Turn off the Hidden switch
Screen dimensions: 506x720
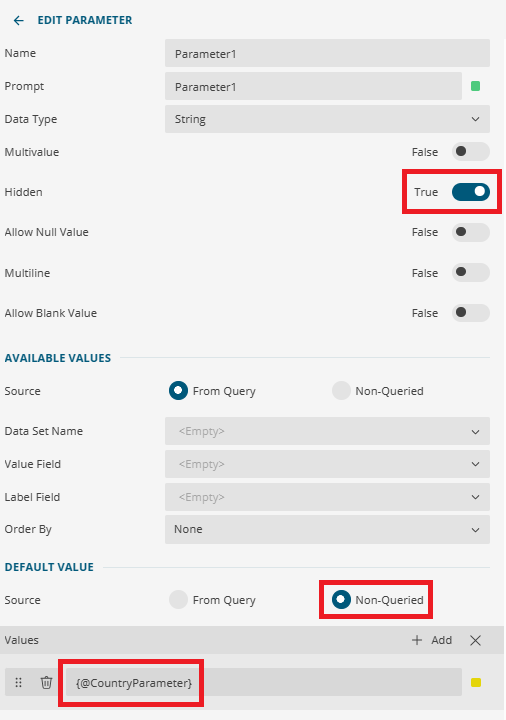(471, 192)
